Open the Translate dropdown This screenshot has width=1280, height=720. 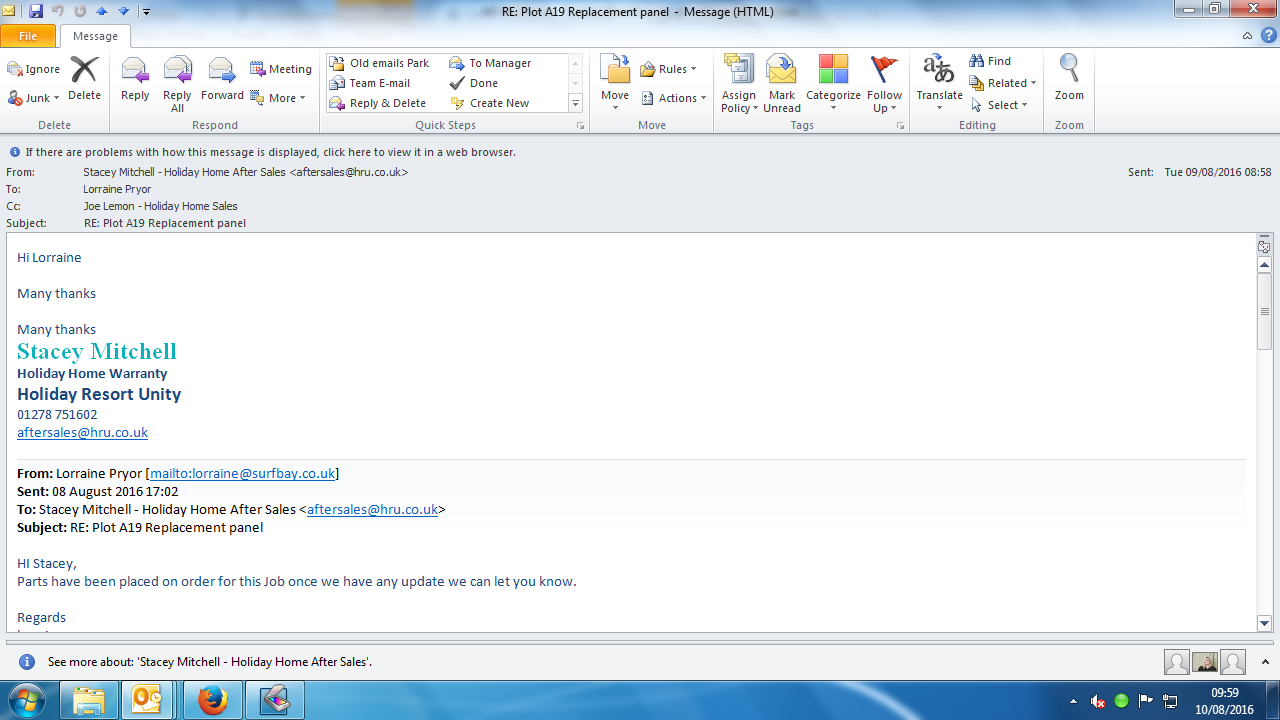(x=939, y=84)
